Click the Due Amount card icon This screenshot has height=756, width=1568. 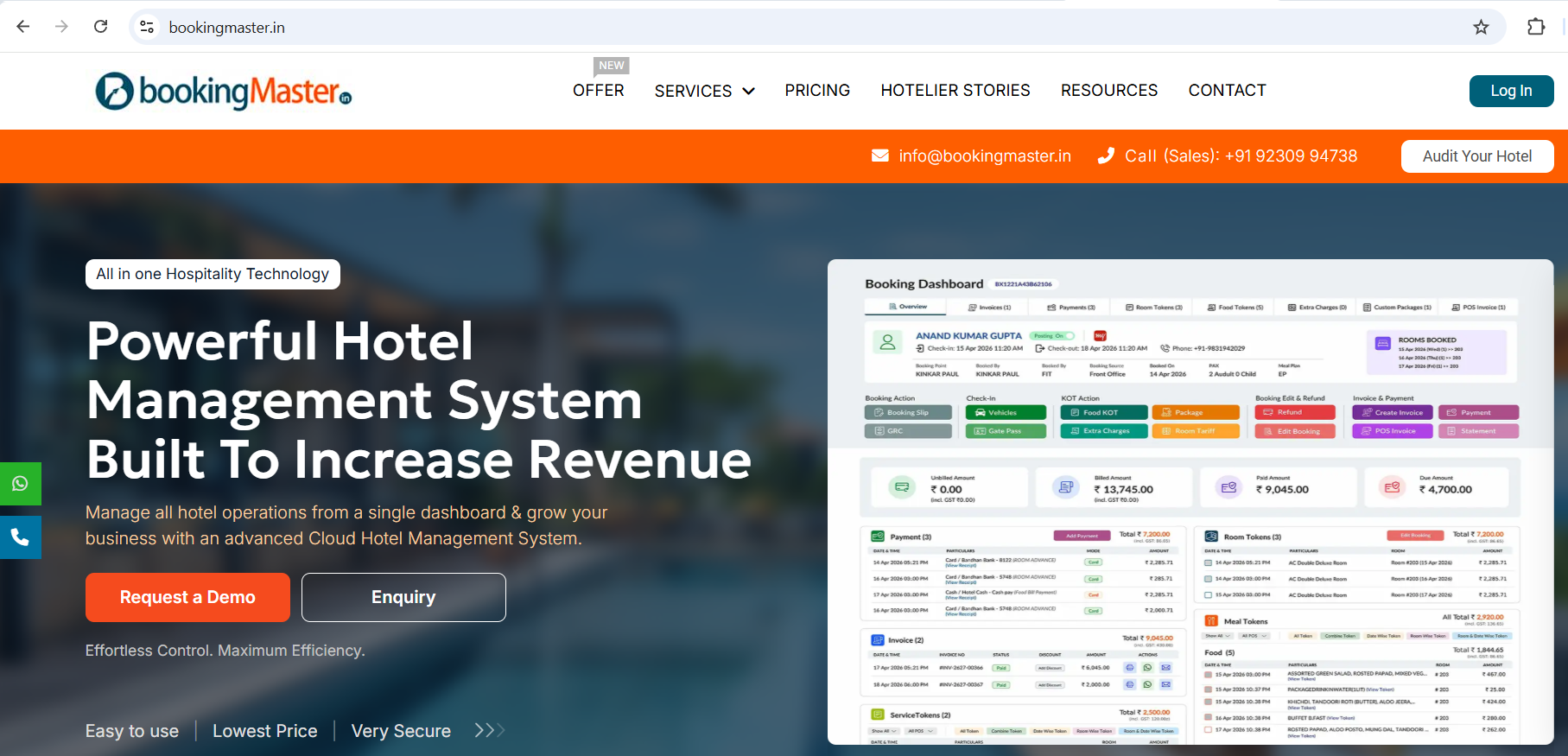[x=1392, y=488]
